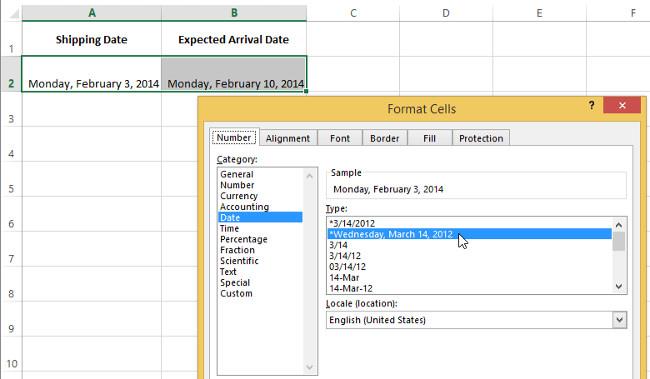Select column B header
The width and height of the screenshot is (650, 379).
point(234,13)
